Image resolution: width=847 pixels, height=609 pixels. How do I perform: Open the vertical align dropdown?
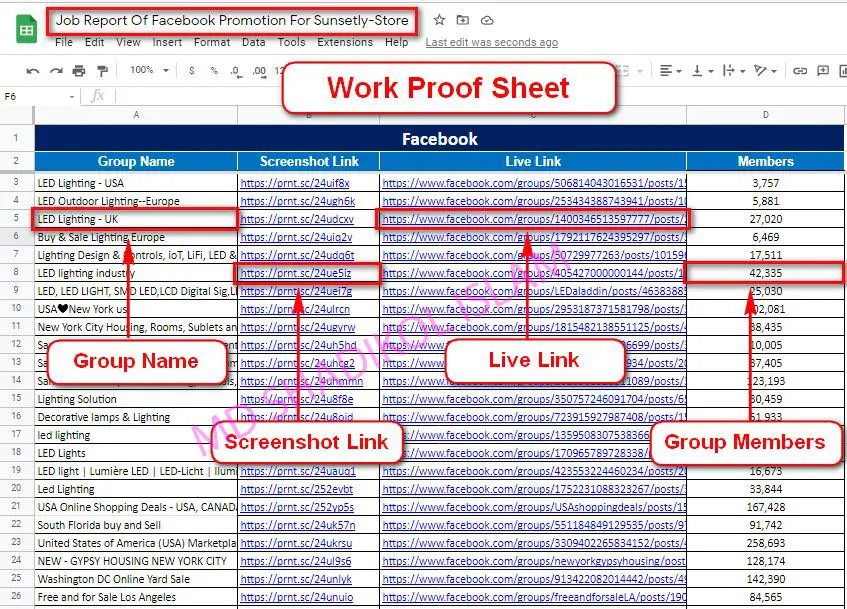703,71
